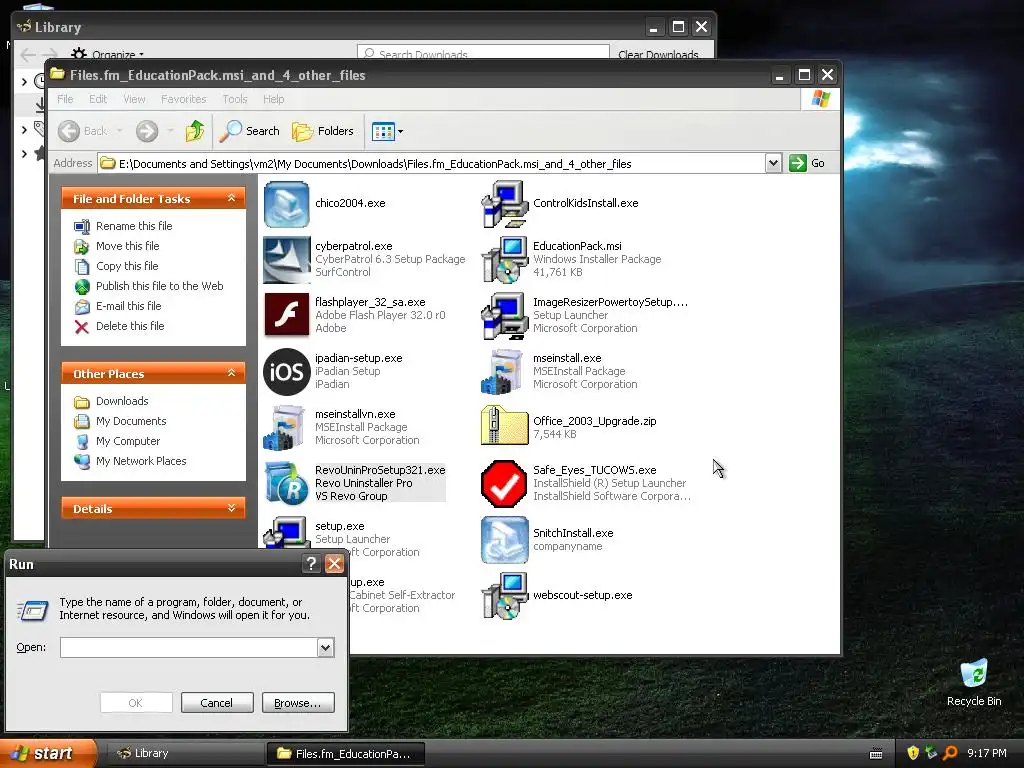
Task: Select the SnitchInstall.exe icon
Action: 504,540
